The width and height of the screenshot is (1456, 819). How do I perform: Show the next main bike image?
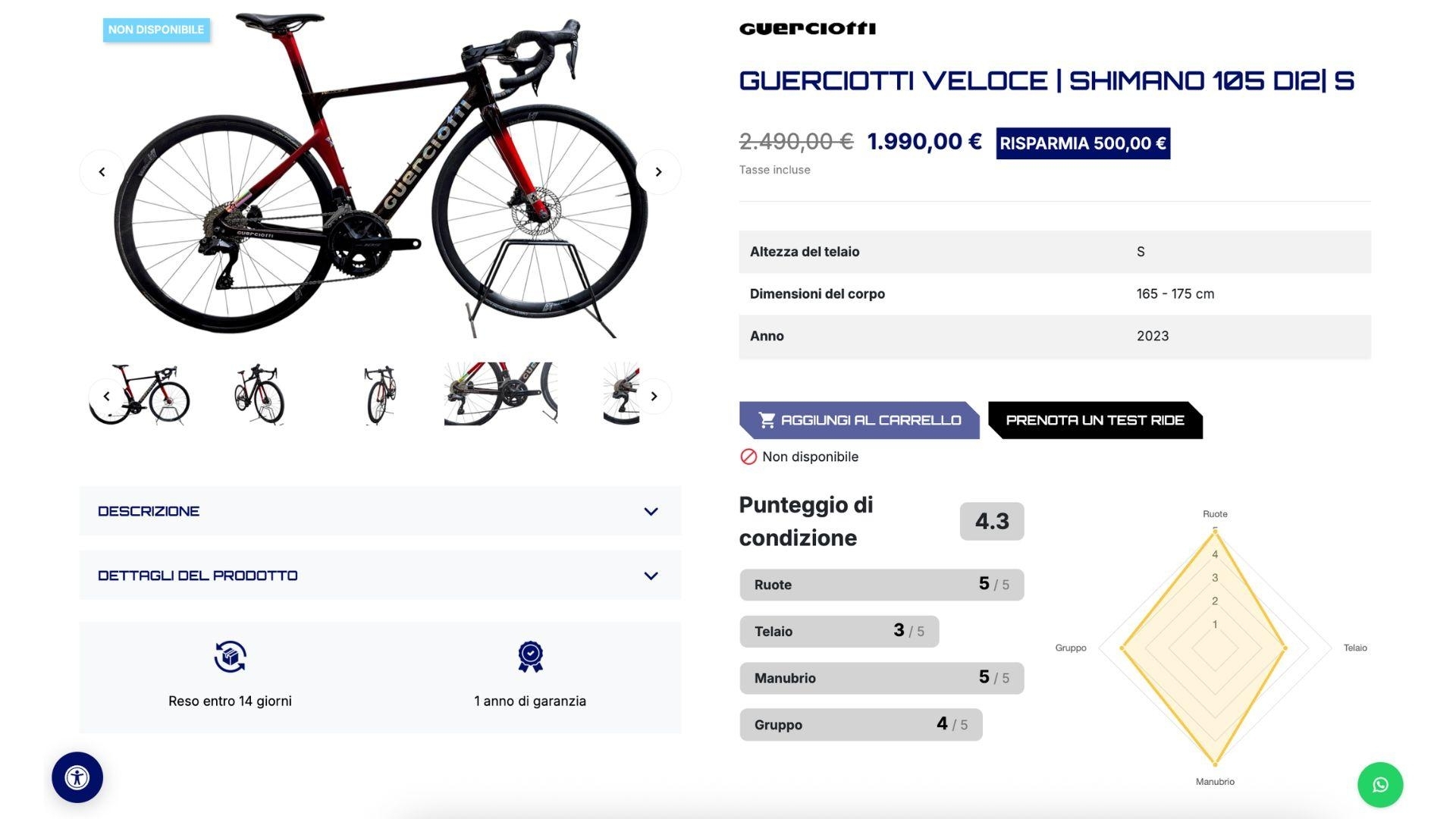[x=658, y=172]
